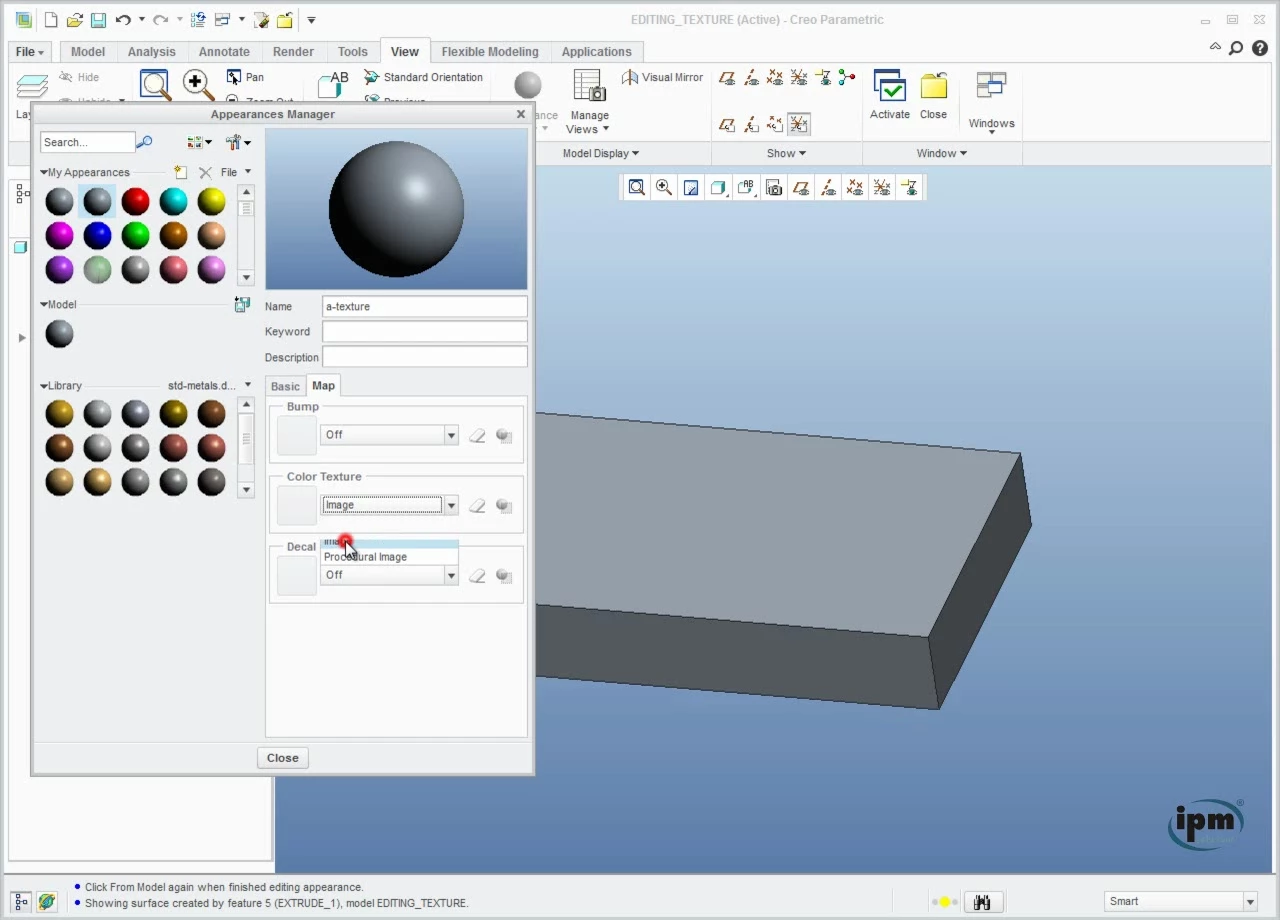Click the Name field containing a-texture
The width and height of the screenshot is (1280, 920).
(425, 306)
